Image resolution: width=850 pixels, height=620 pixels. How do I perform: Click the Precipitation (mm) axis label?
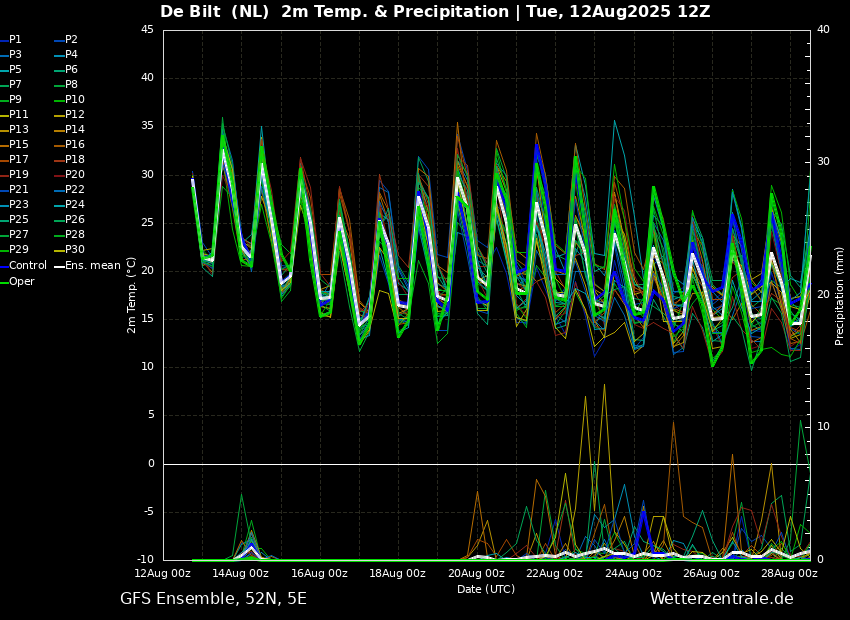840,296
